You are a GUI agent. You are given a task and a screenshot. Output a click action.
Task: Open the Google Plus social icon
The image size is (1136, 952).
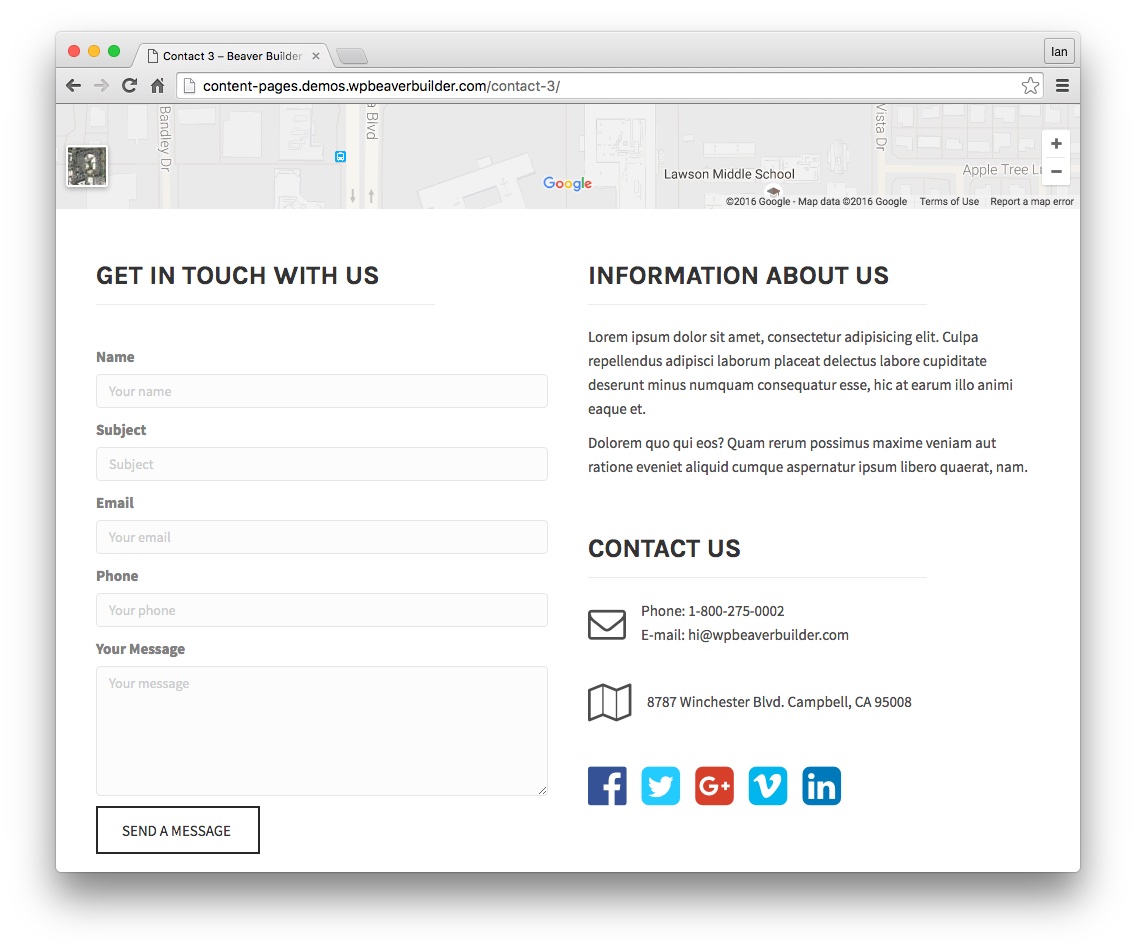714,786
